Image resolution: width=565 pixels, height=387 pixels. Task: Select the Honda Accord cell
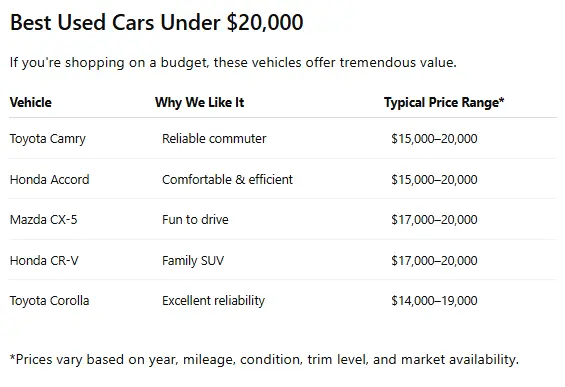click(49, 179)
